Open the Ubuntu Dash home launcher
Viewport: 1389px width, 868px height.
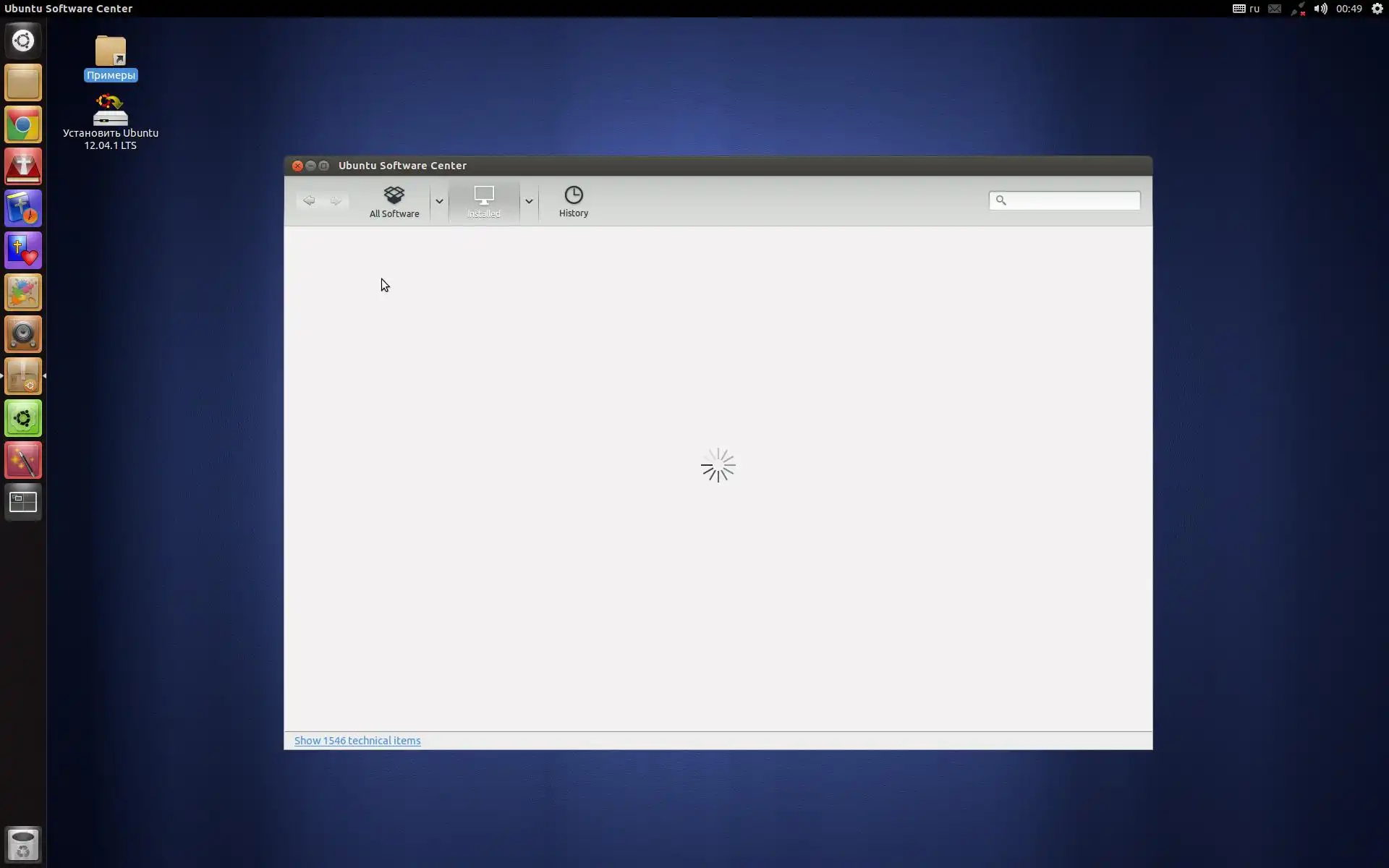23,41
